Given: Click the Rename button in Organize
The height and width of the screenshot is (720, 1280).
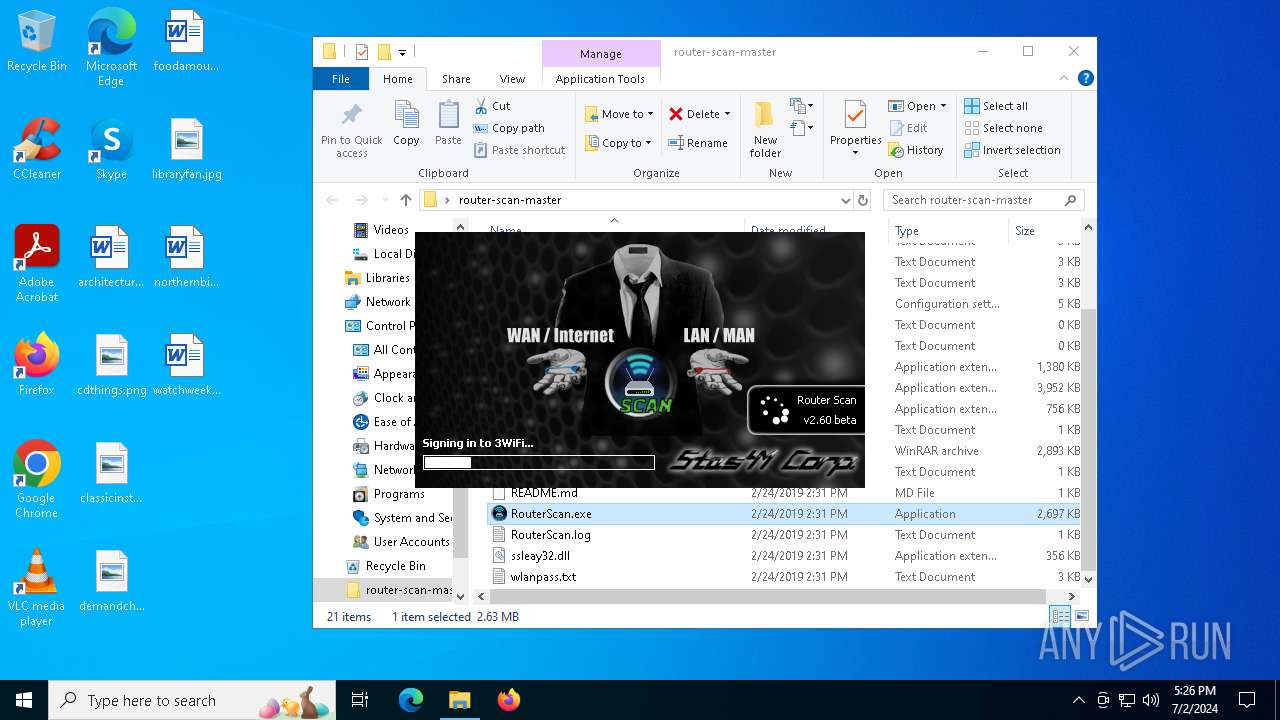Looking at the screenshot, I should (698, 143).
